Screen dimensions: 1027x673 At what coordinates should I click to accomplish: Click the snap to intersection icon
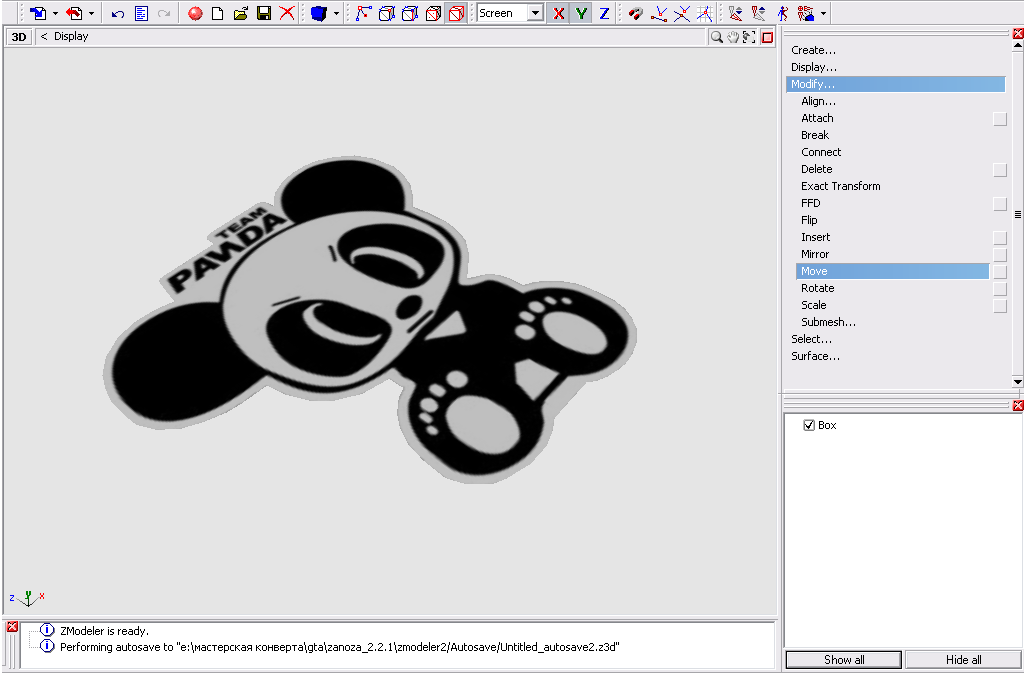[682, 13]
